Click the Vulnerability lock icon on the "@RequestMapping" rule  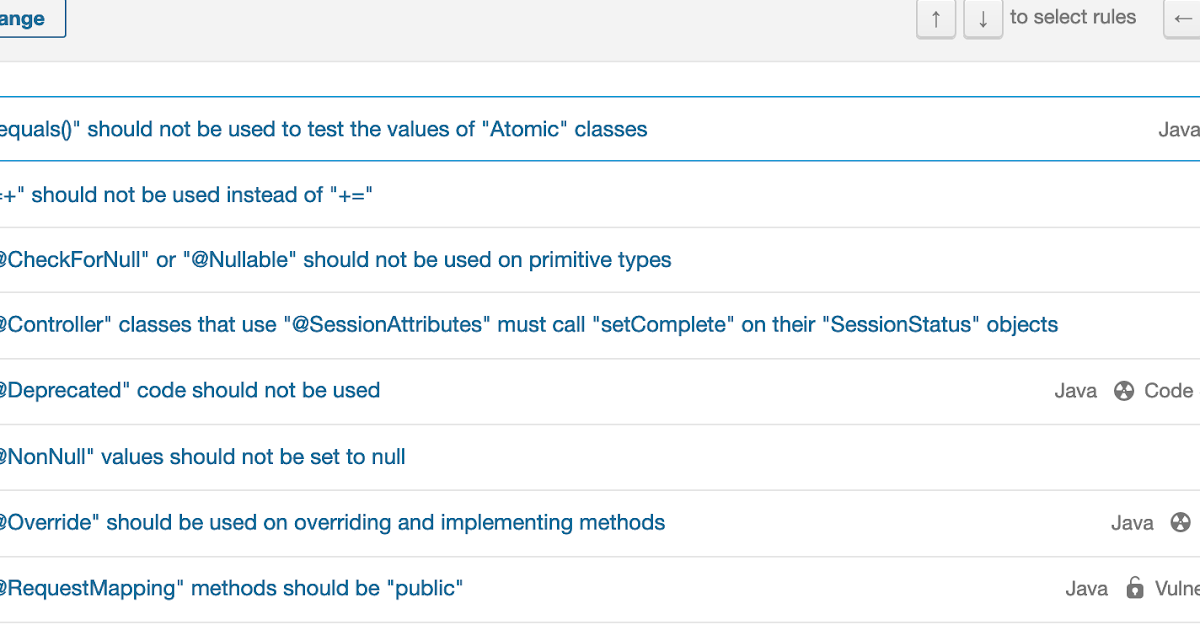(1136, 588)
